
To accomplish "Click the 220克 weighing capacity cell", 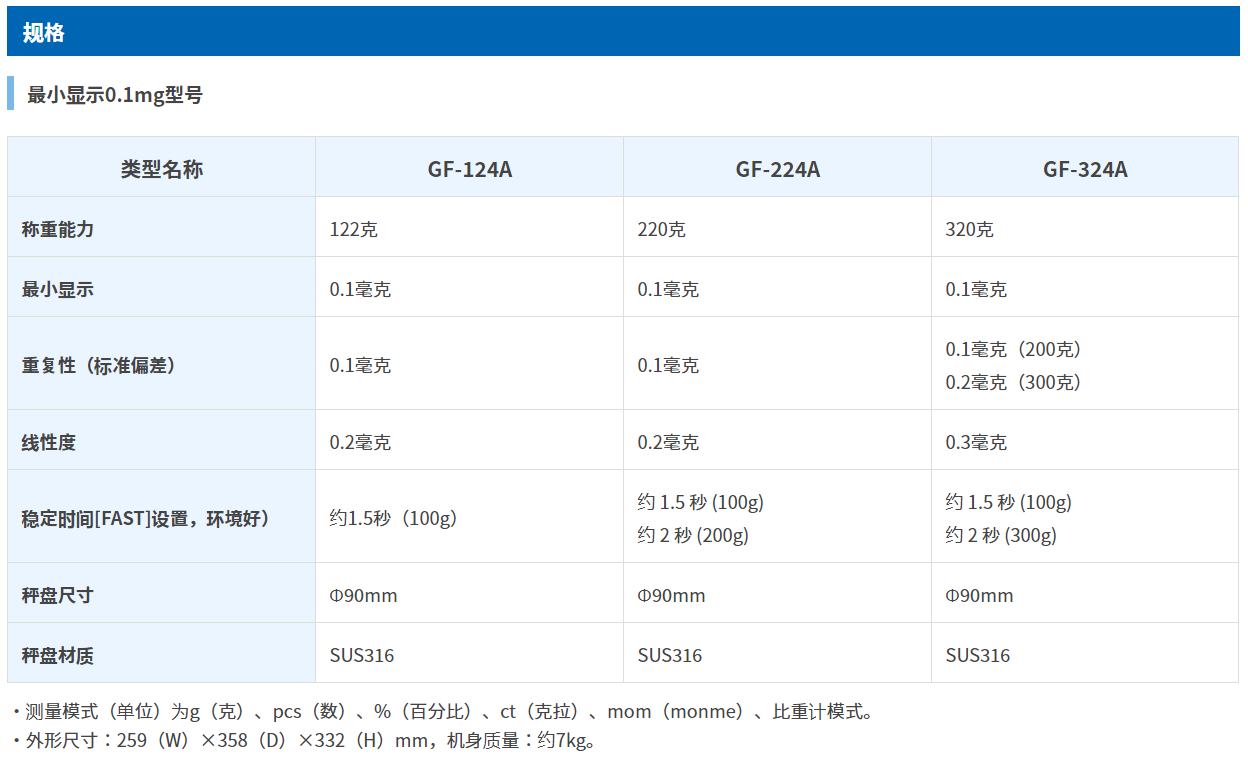I will 662,229.
